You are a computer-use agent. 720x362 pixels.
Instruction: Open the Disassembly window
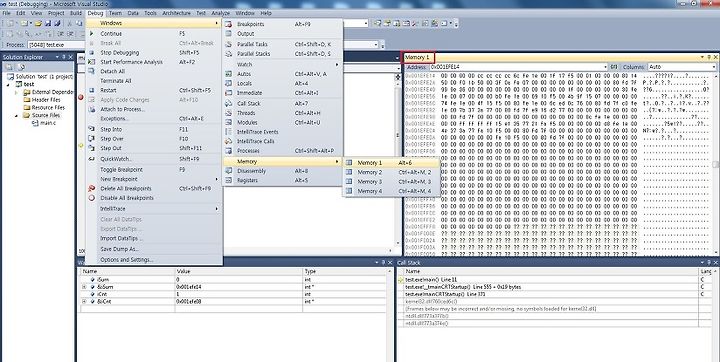point(283,171)
